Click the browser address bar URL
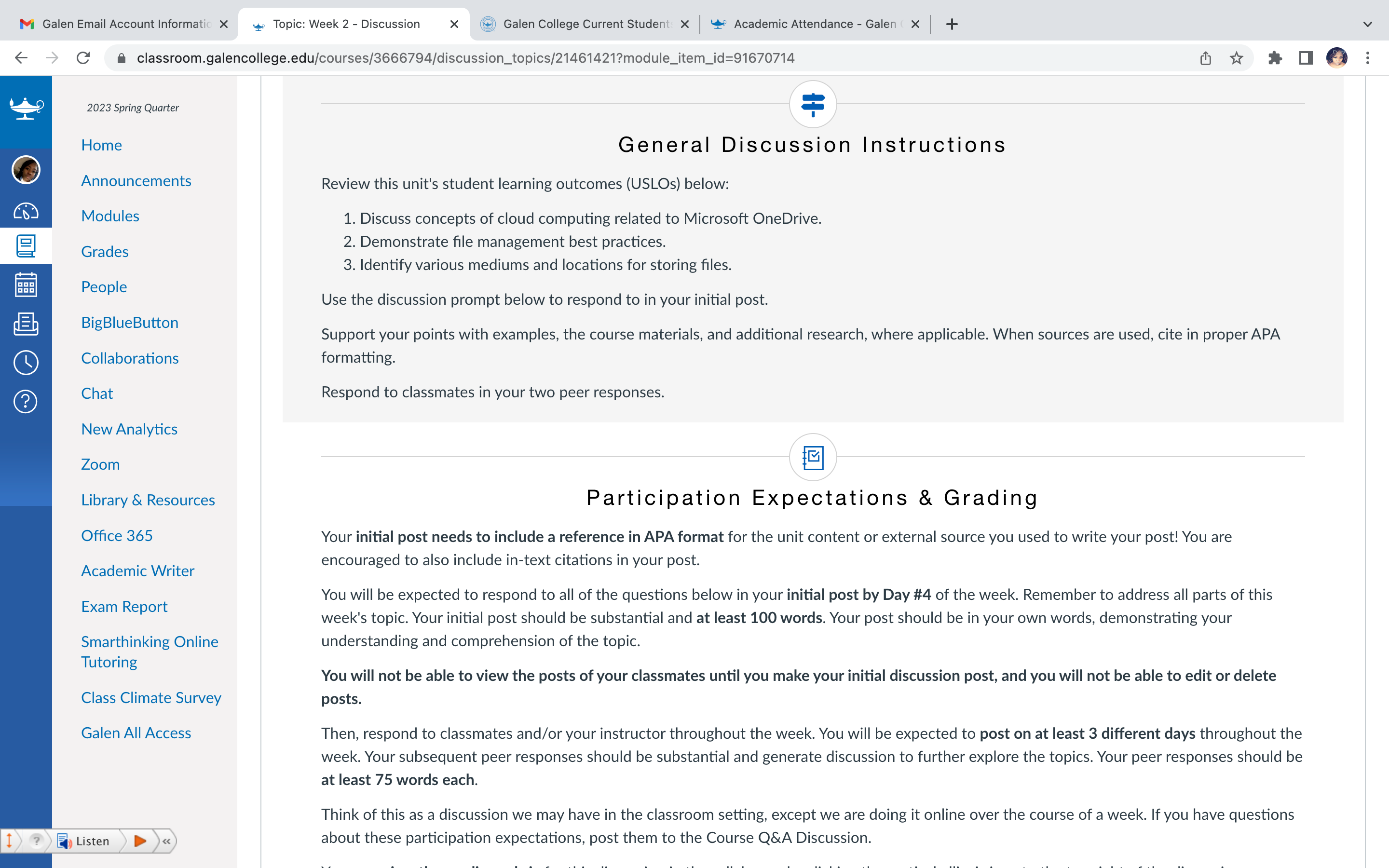 [x=465, y=58]
